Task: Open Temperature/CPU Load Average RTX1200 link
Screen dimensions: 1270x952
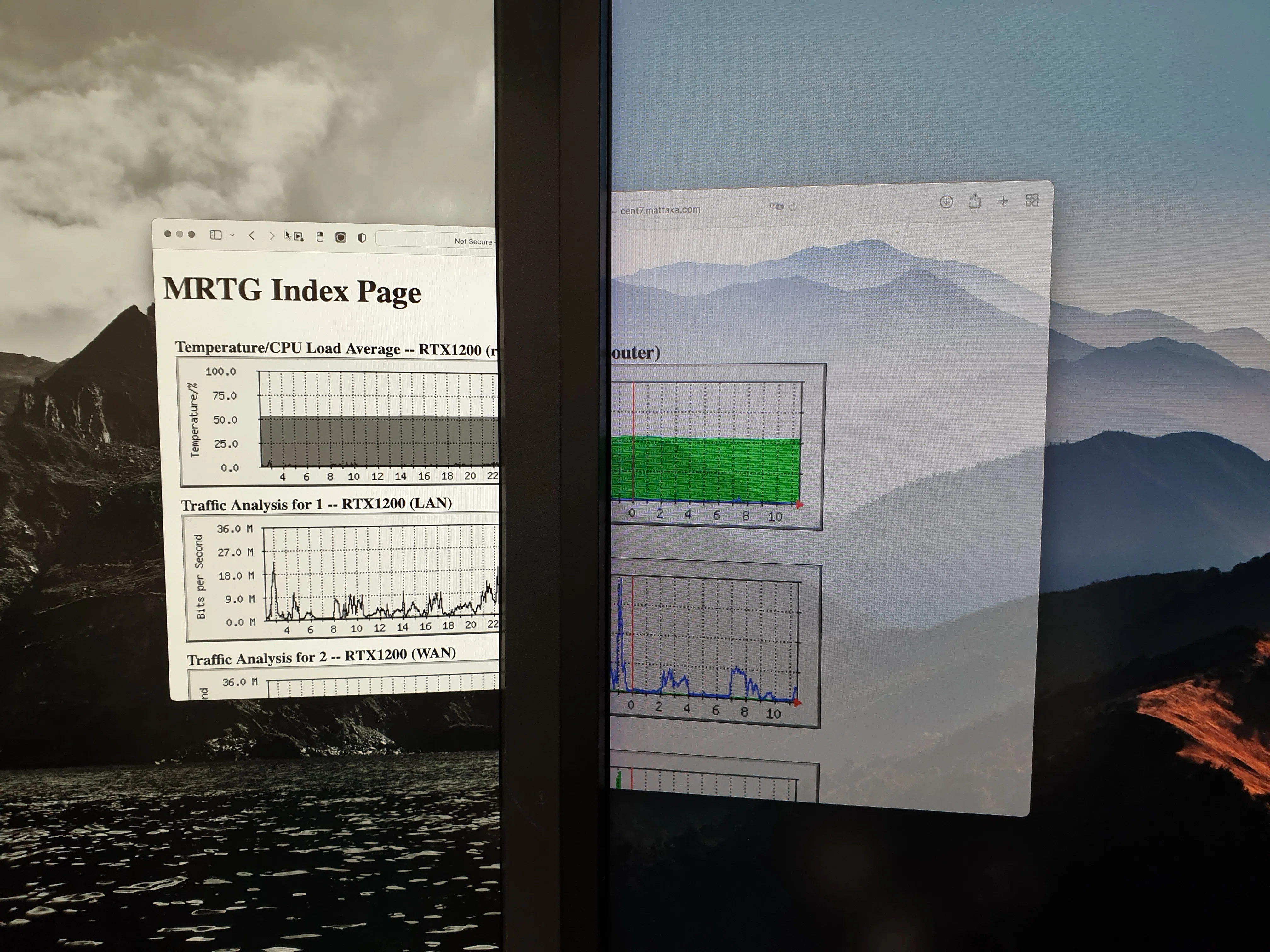Action: [336, 348]
